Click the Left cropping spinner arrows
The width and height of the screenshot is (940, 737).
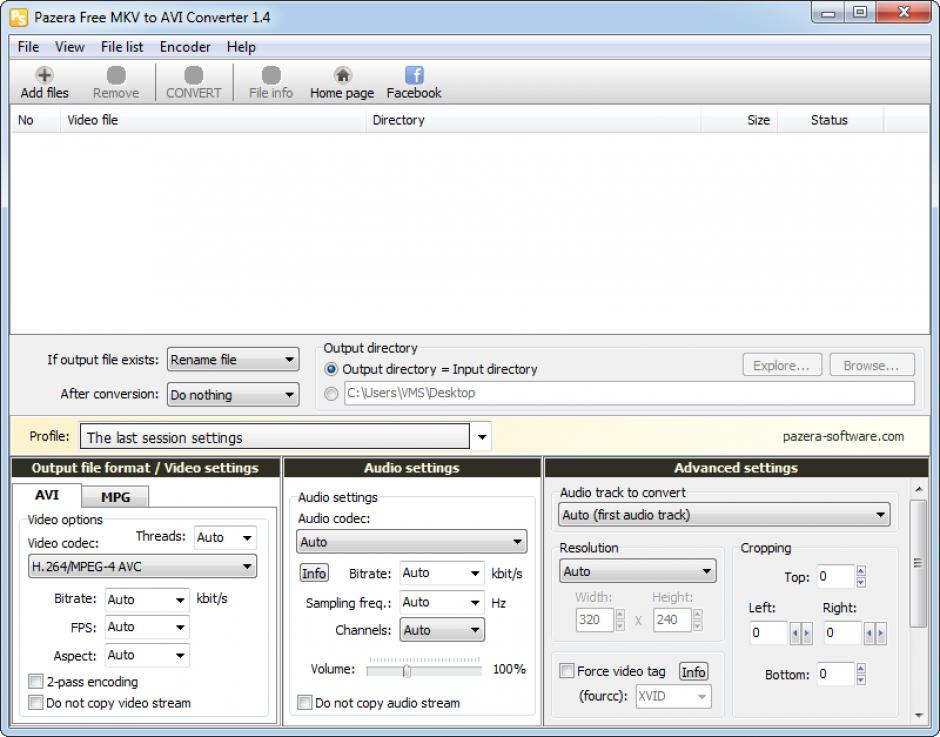[801, 633]
